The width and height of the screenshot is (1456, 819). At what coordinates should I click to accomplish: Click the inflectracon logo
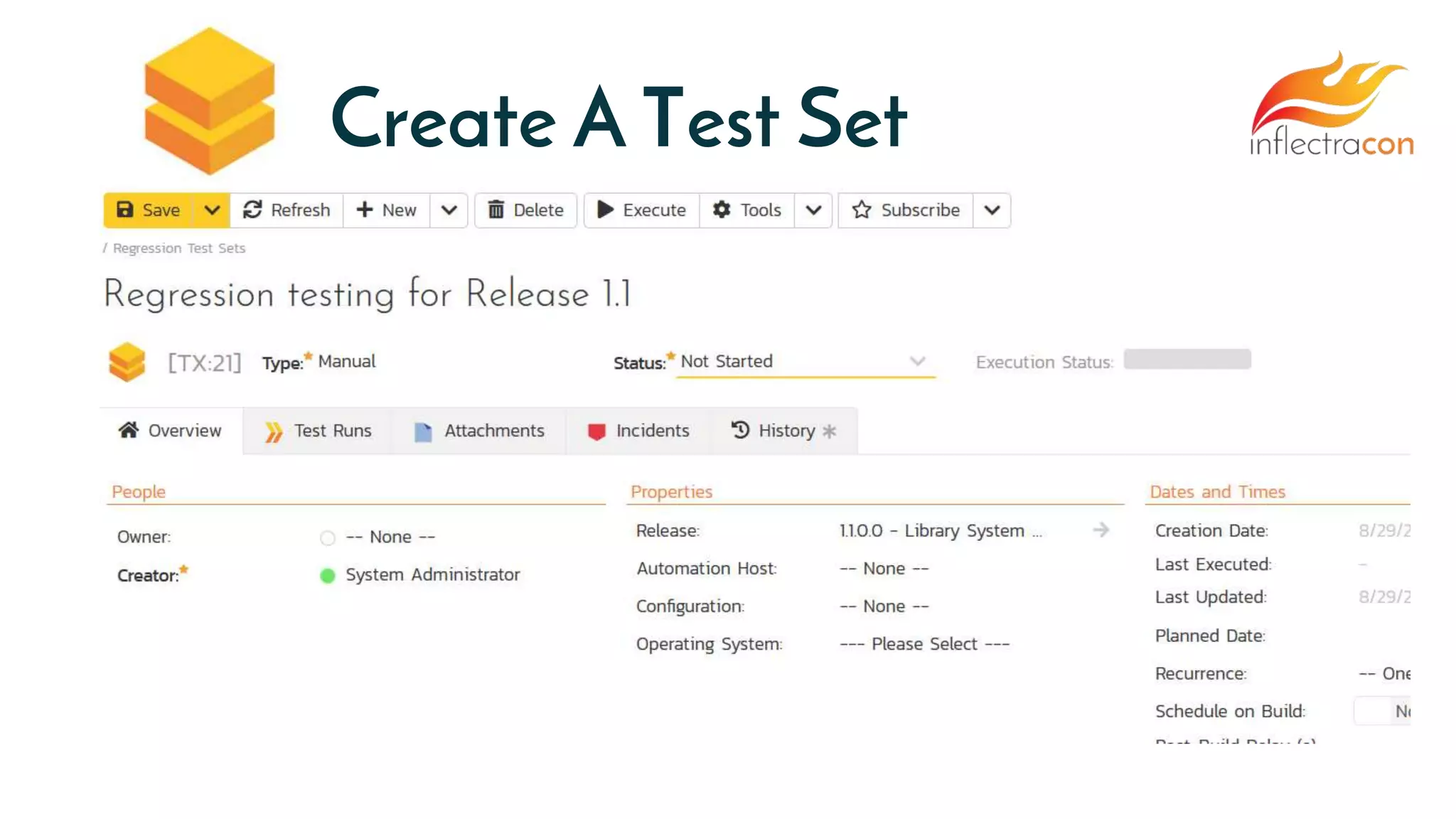click(1332, 104)
